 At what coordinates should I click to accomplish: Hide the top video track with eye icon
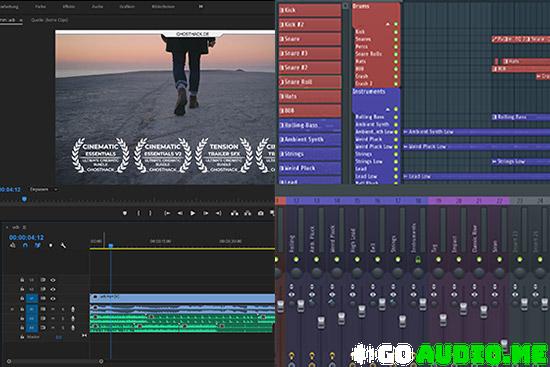(x=53, y=280)
